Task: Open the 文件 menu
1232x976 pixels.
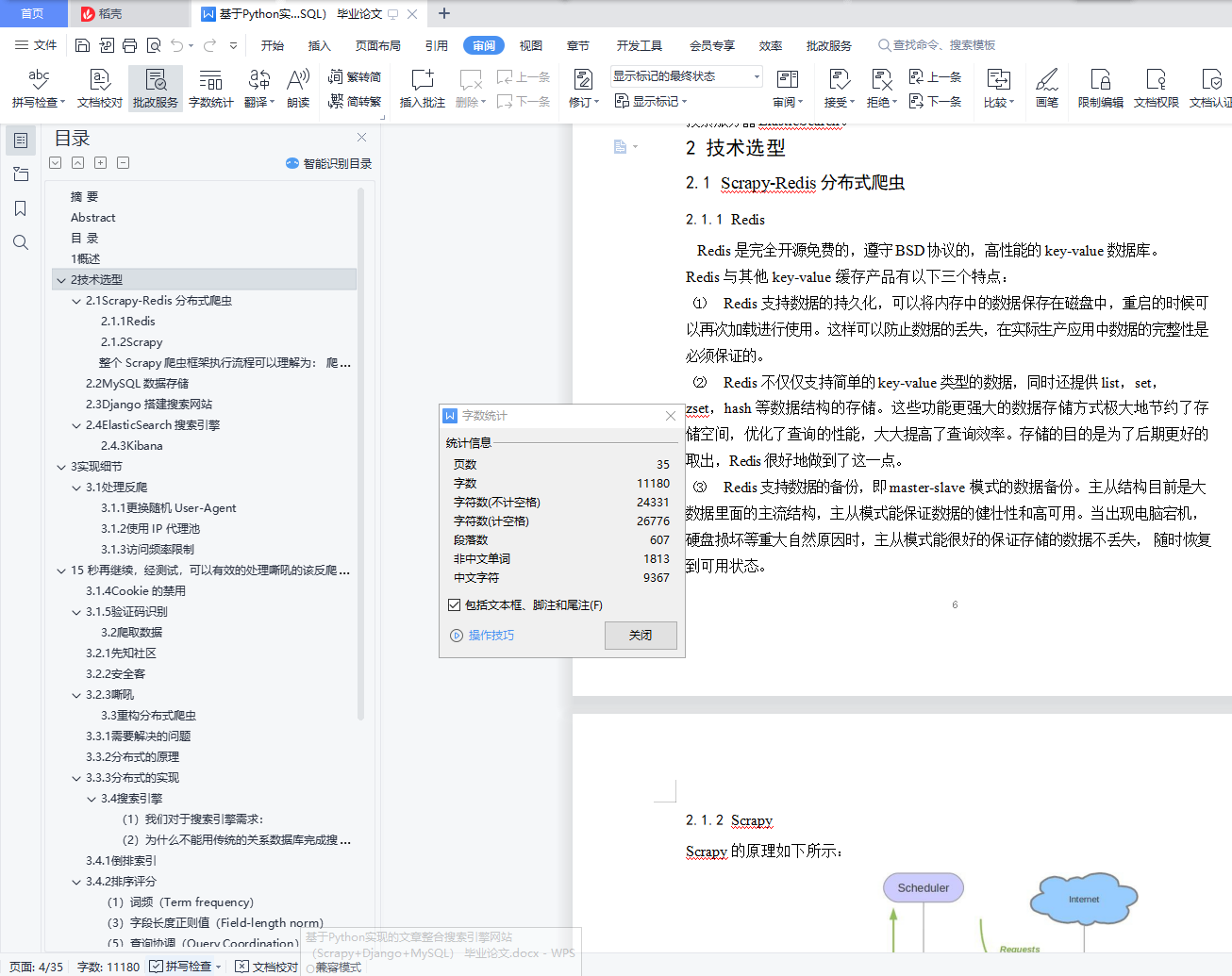Action: click(x=36, y=45)
